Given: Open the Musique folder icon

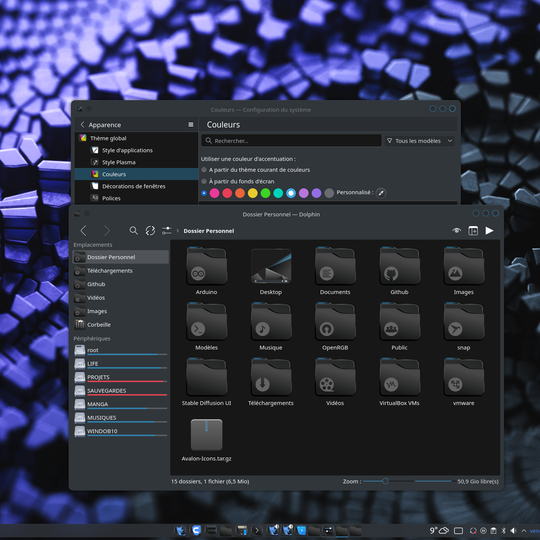Looking at the screenshot, I should click(x=271, y=321).
